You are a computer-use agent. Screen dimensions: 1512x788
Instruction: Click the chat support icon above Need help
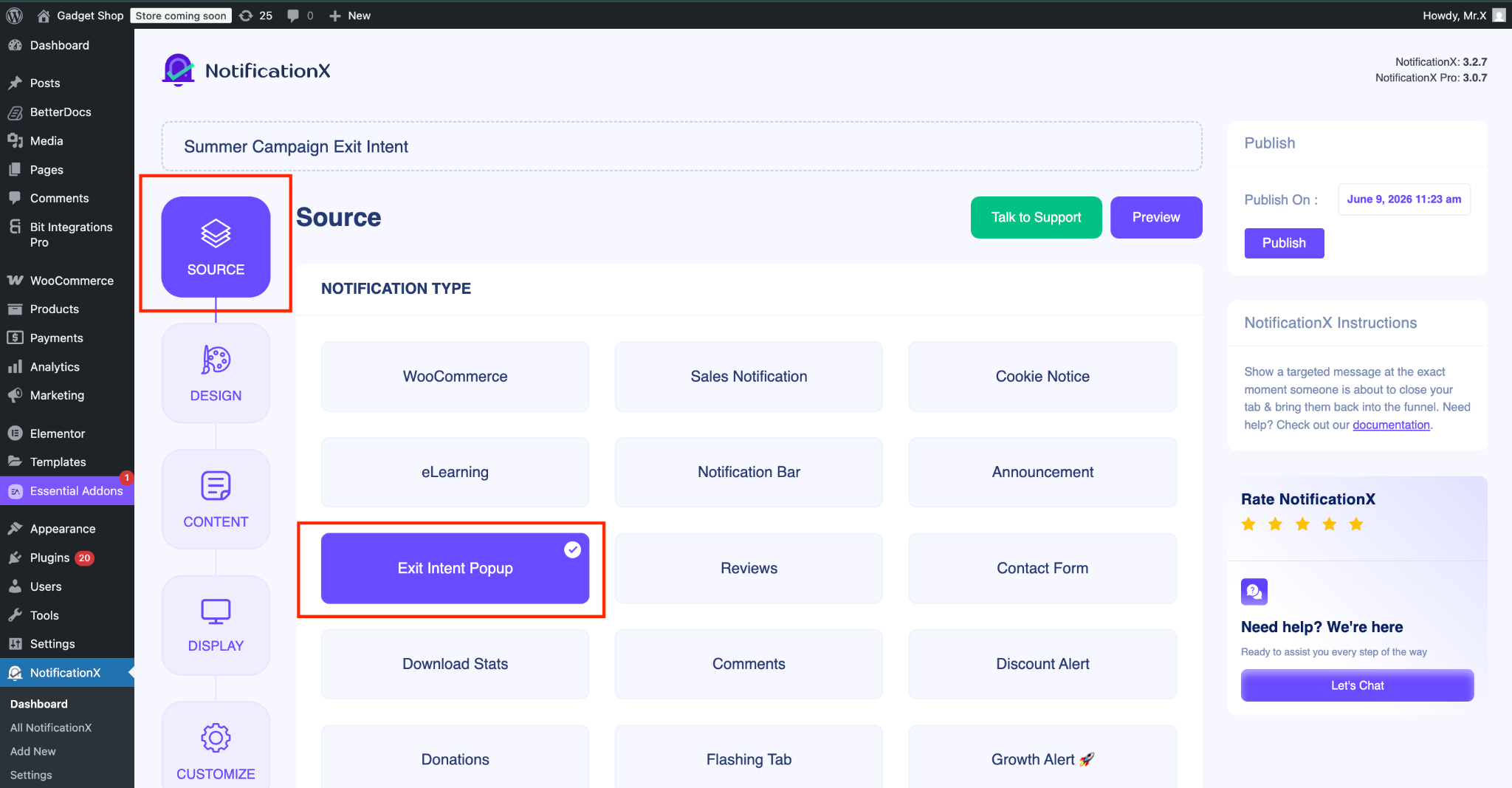[x=1254, y=592]
